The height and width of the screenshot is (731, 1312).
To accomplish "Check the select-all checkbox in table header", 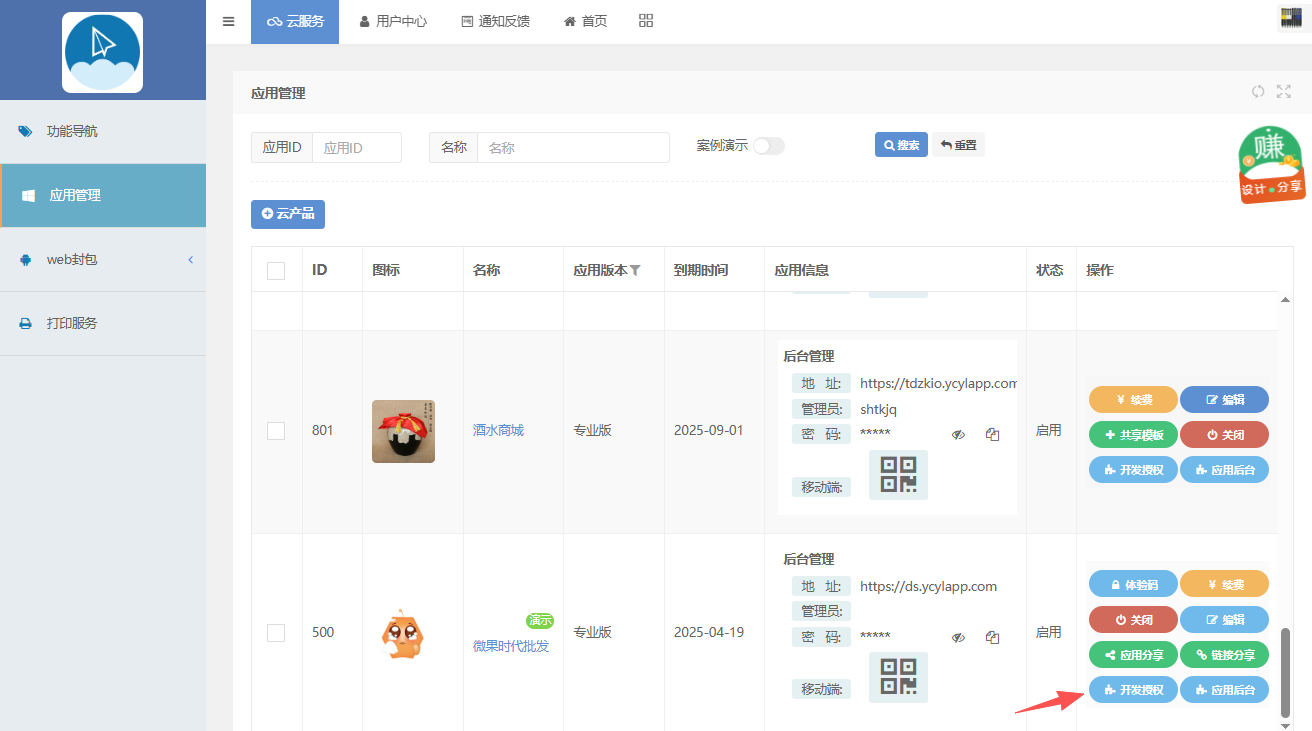I will coord(276,271).
